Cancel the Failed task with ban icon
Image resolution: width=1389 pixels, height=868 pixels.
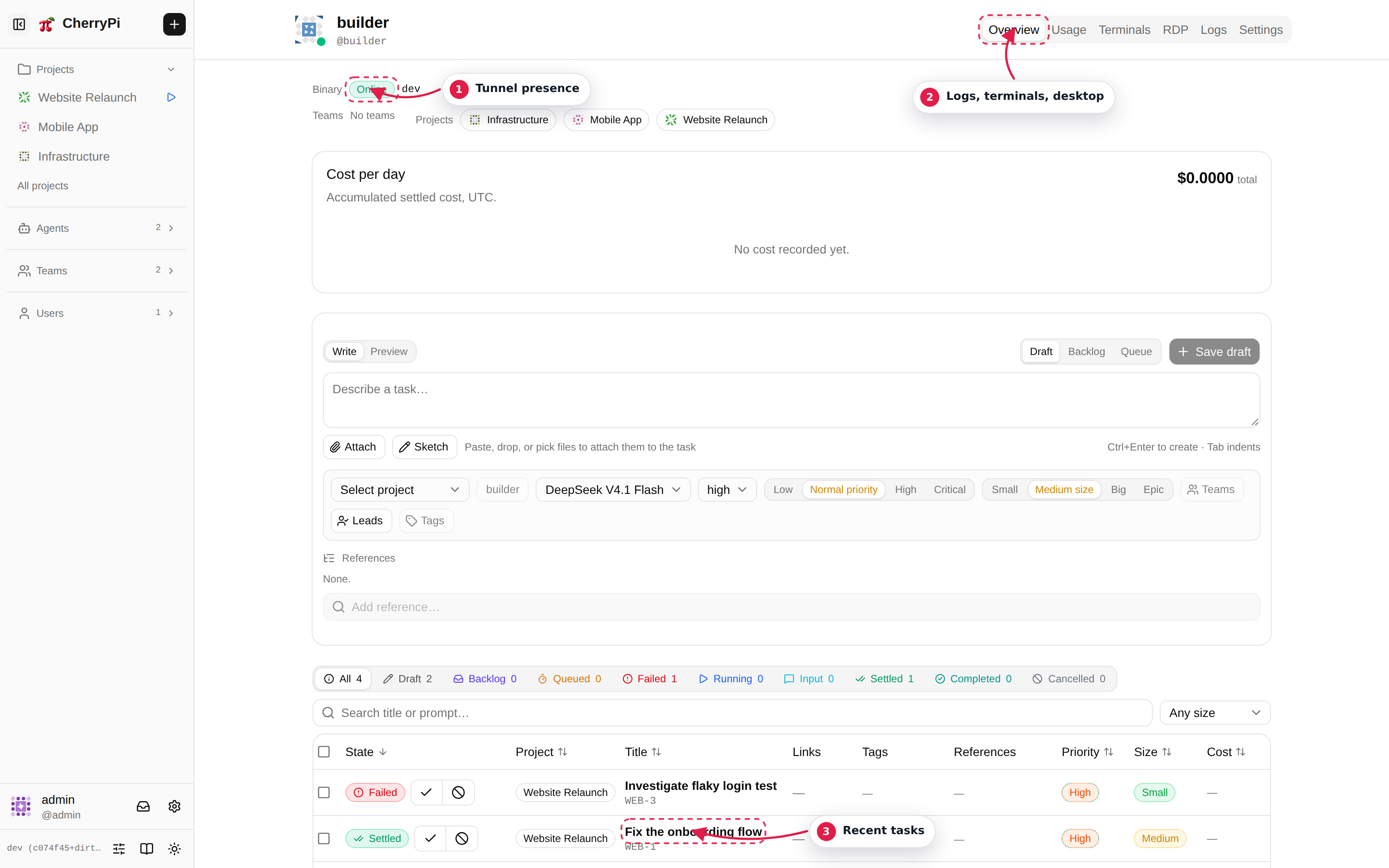[x=458, y=792]
